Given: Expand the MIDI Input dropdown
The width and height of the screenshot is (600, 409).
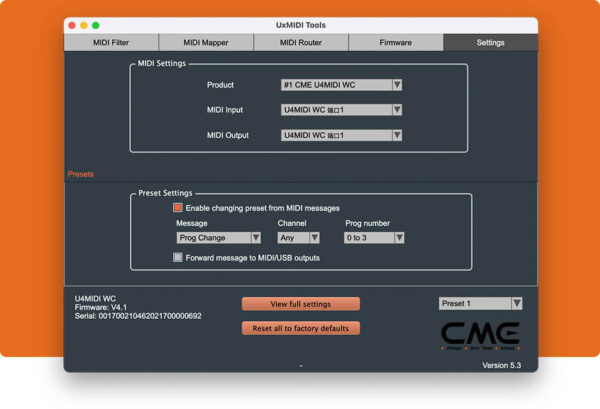Looking at the screenshot, I should [341, 110].
